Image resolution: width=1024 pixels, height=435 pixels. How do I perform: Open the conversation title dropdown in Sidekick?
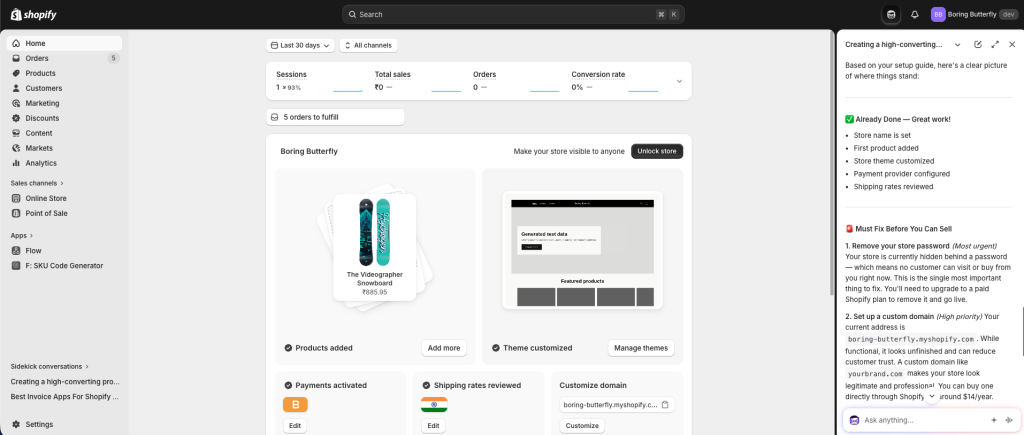(957, 45)
